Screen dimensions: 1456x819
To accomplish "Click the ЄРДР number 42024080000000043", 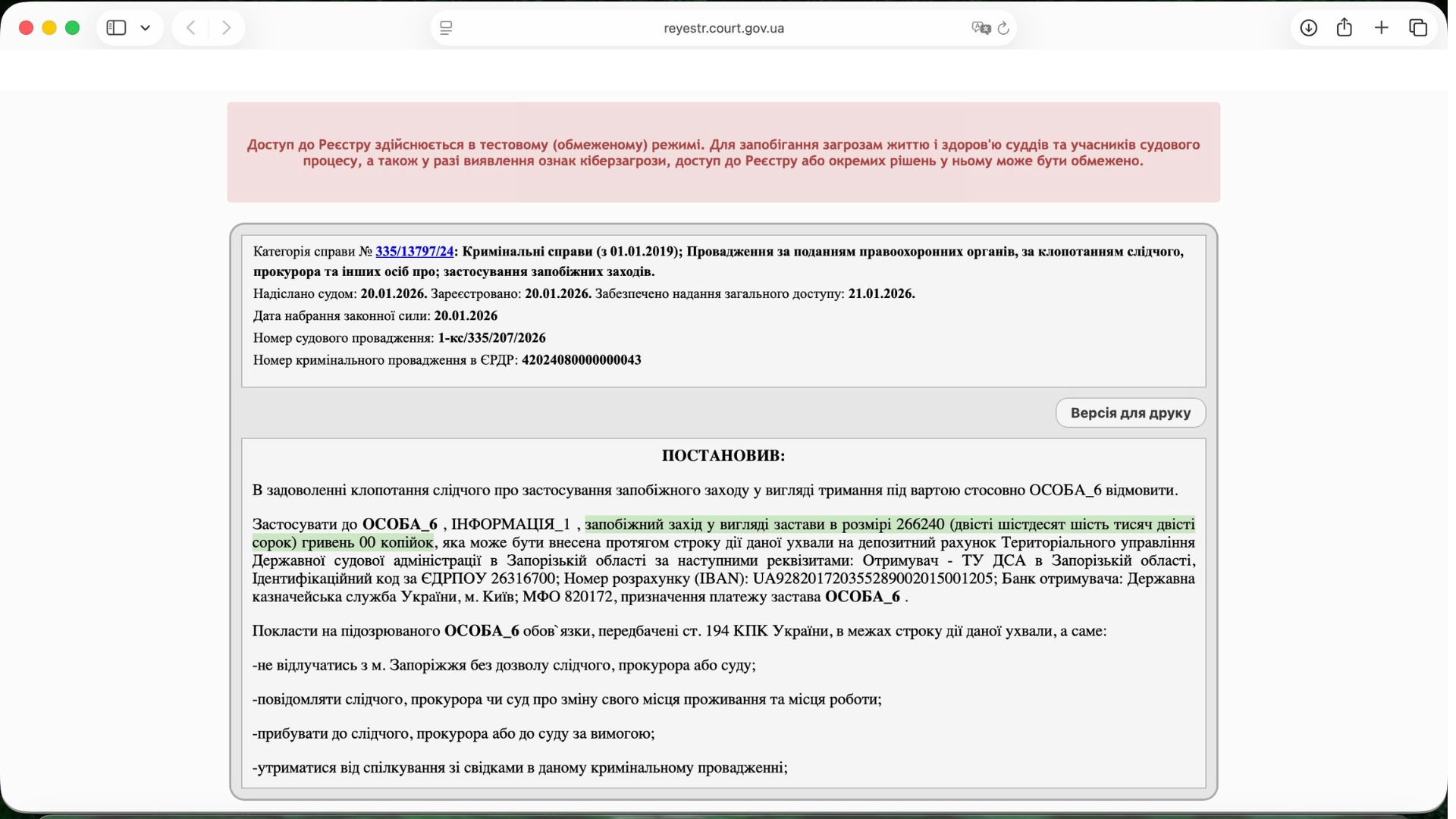I will click(x=581, y=360).
